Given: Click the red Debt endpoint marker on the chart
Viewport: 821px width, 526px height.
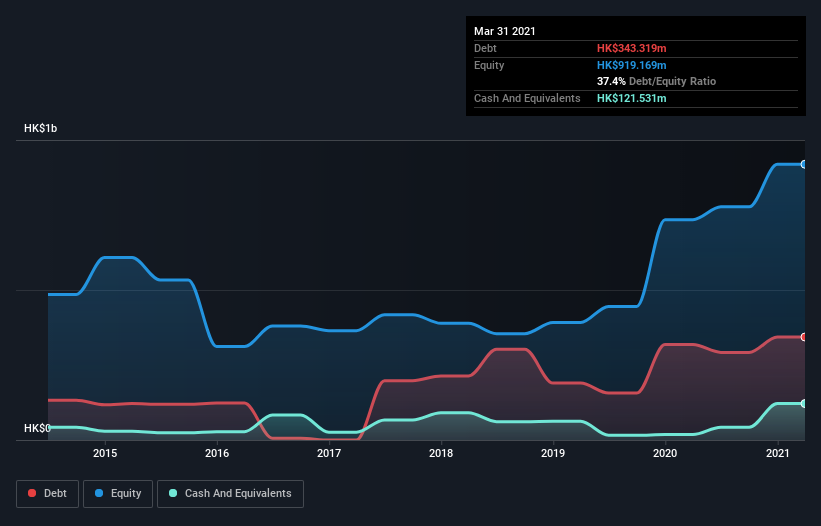Looking at the screenshot, I should coord(804,337).
